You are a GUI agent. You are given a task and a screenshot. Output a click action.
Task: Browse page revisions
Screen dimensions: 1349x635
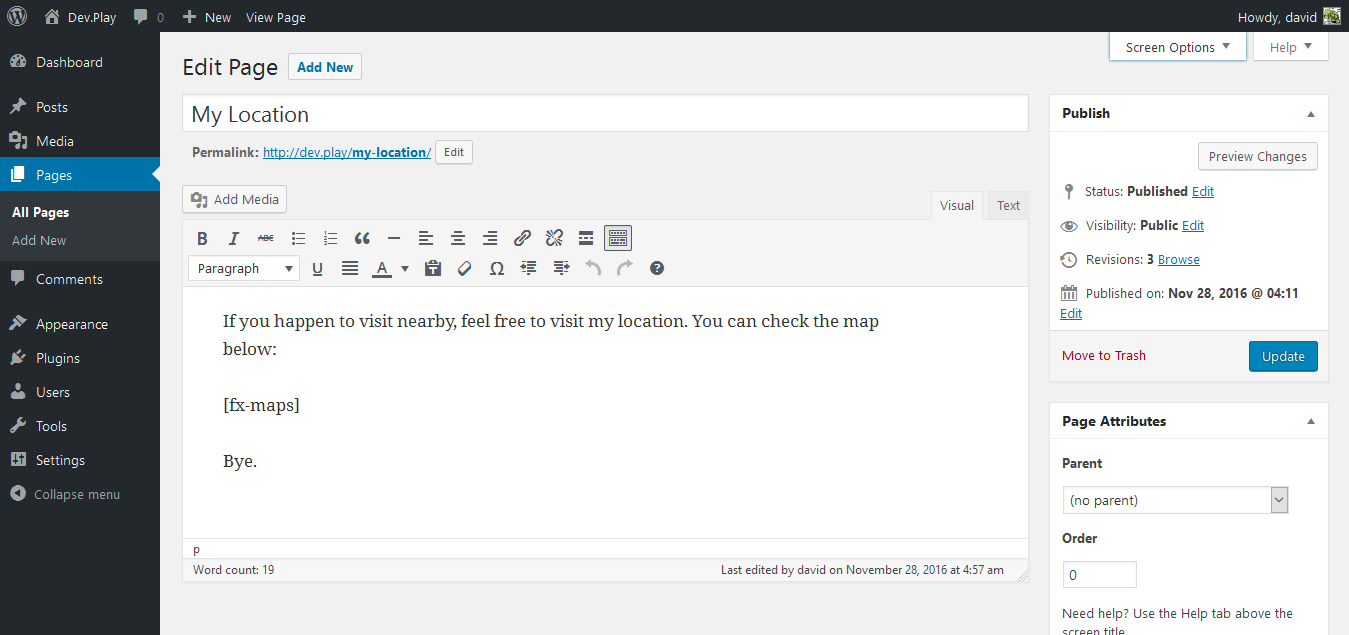click(1179, 259)
